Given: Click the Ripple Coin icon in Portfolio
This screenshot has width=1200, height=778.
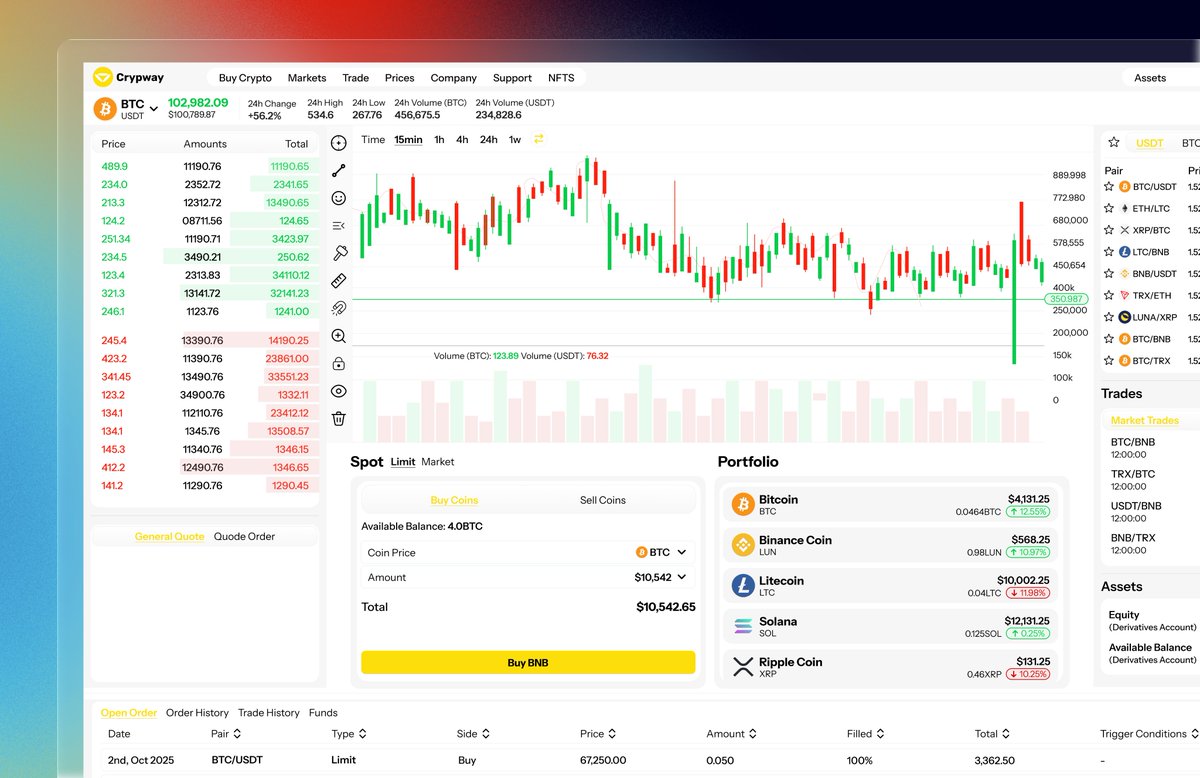Looking at the screenshot, I should pyautogui.click(x=742, y=666).
